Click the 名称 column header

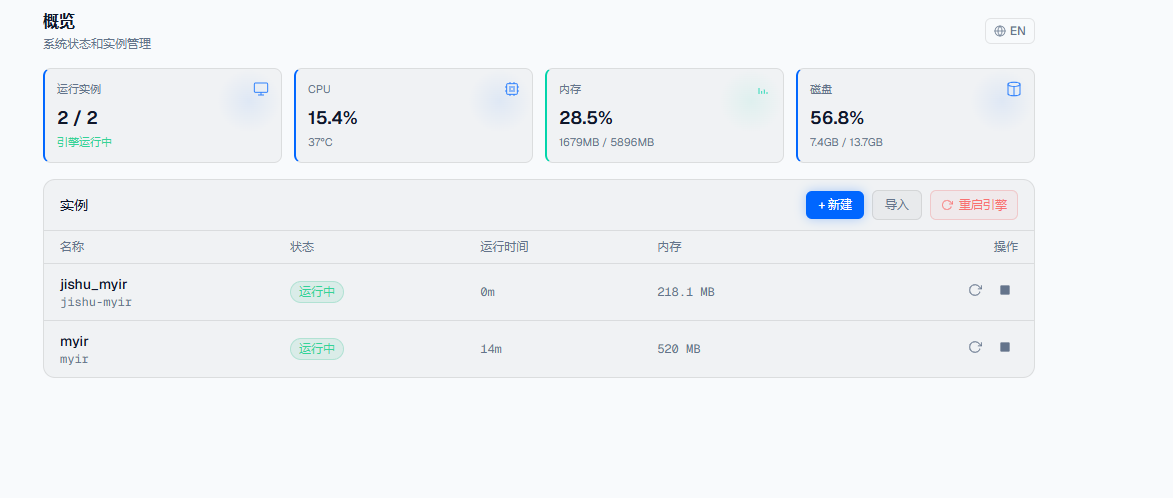73,247
